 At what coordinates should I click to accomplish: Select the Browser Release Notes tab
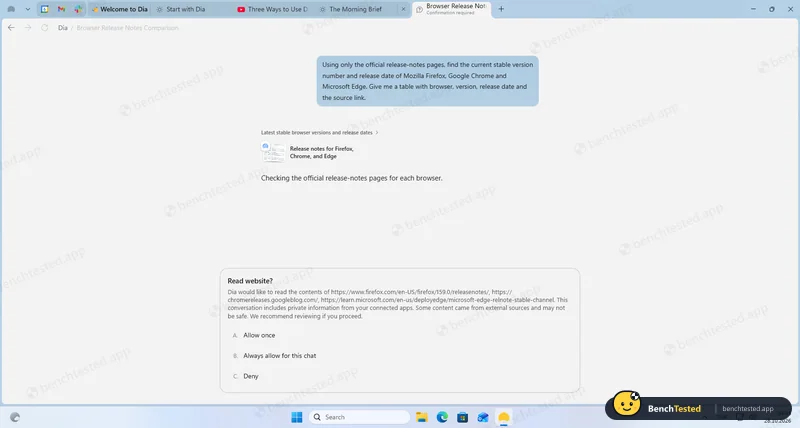452,9
